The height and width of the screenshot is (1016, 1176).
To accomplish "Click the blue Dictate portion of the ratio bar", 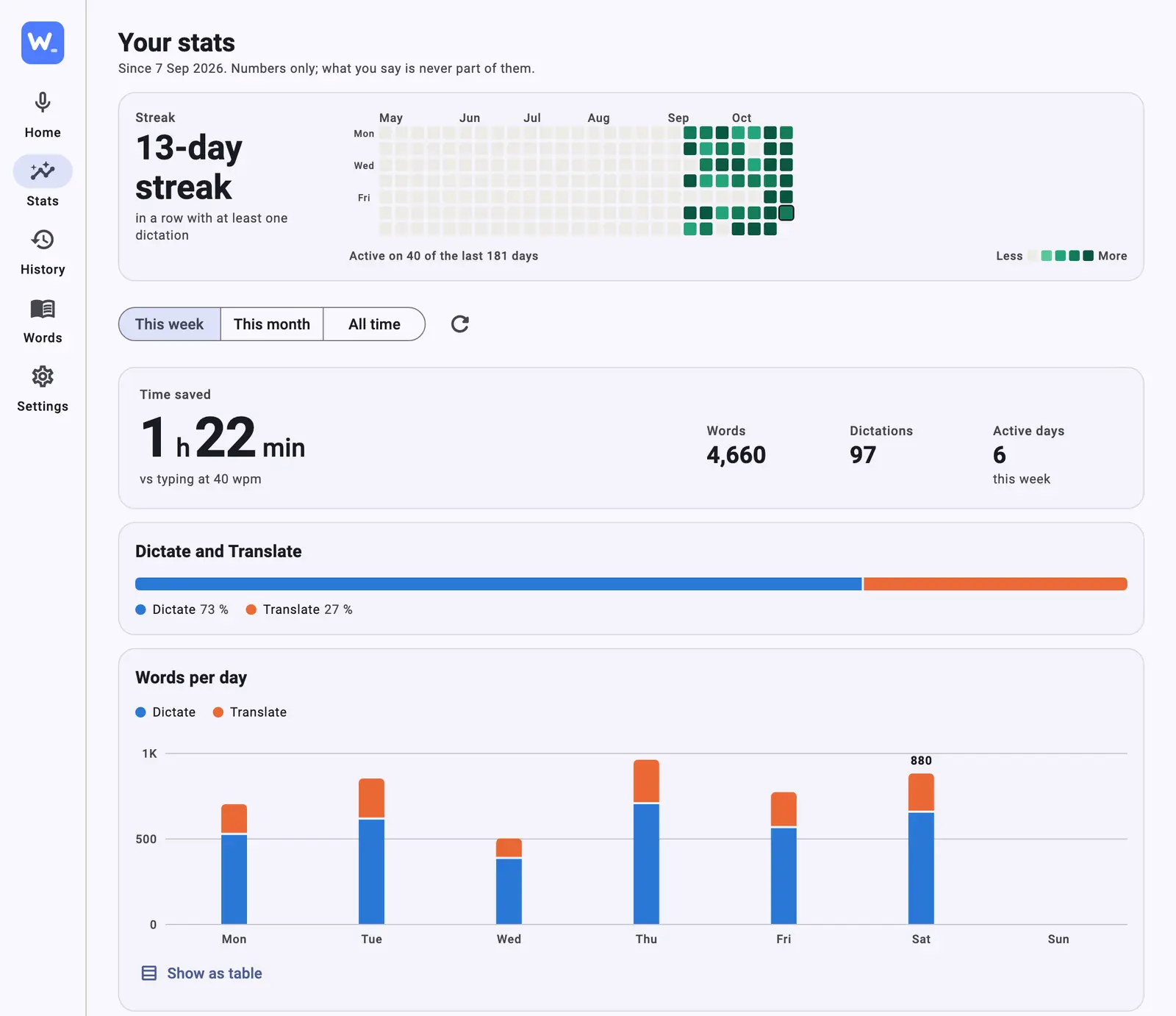I will [498, 584].
